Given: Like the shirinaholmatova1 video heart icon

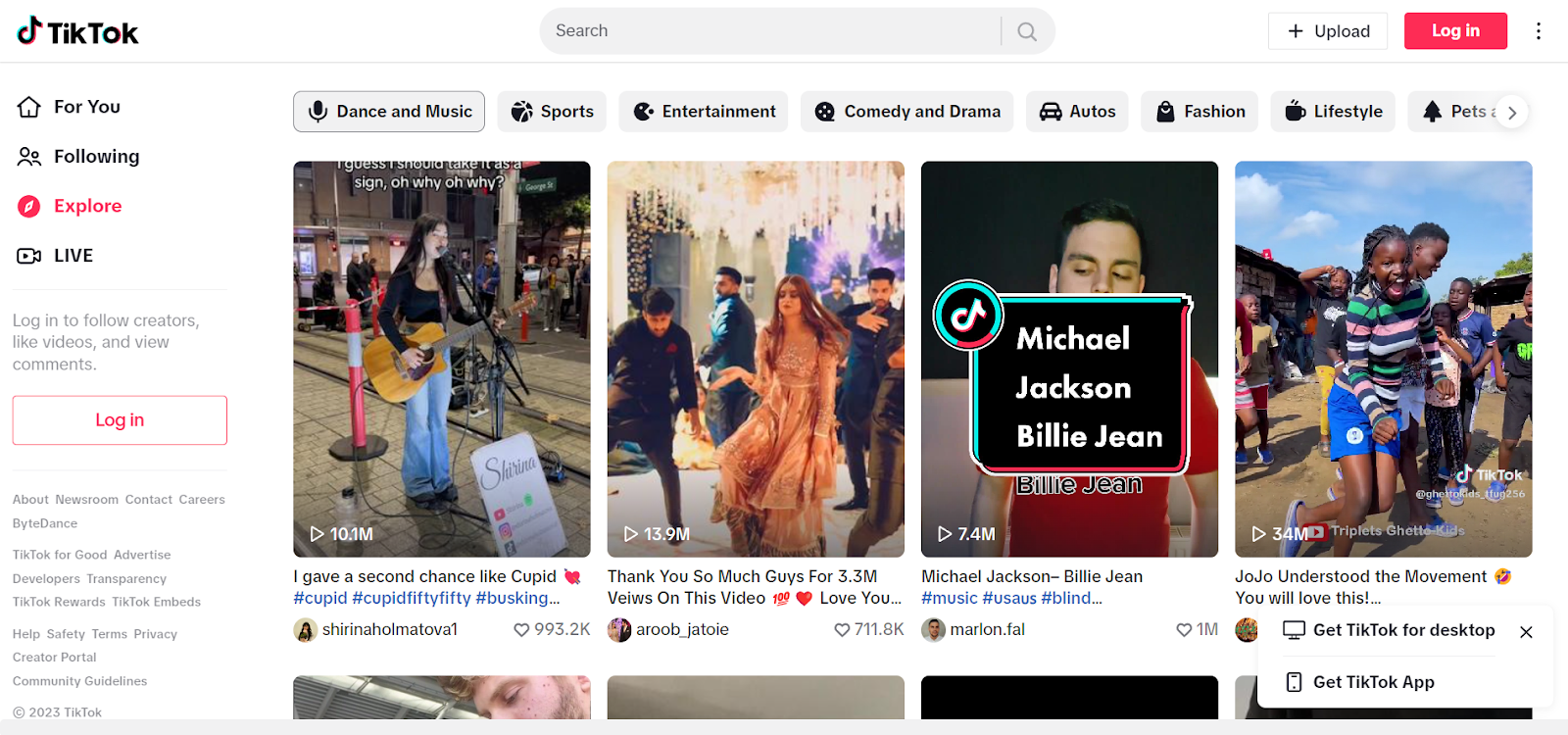Looking at the screenshot, I should pyautogui.click(x=521, y=630).
